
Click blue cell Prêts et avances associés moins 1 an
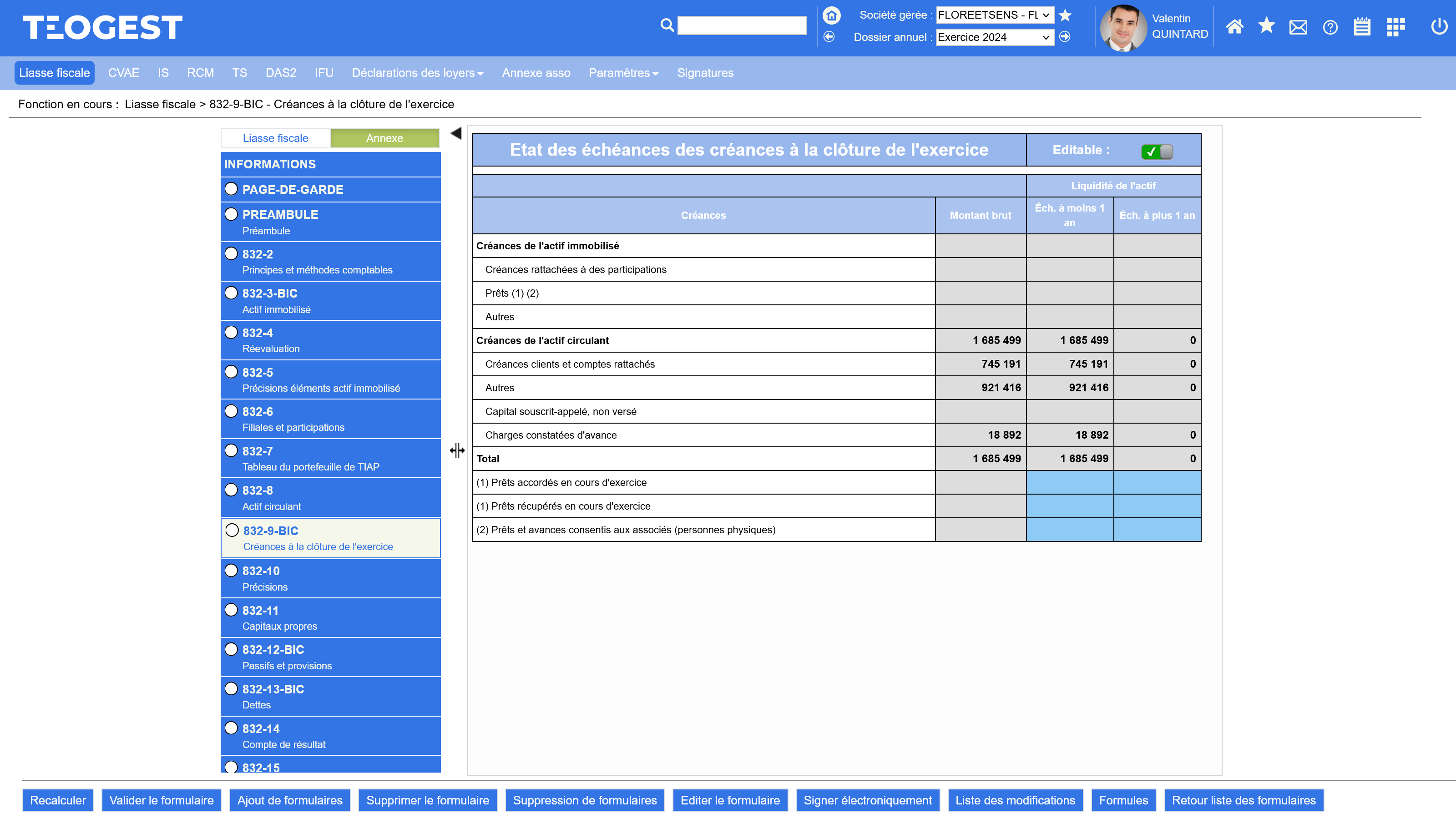coord(1070,530)
